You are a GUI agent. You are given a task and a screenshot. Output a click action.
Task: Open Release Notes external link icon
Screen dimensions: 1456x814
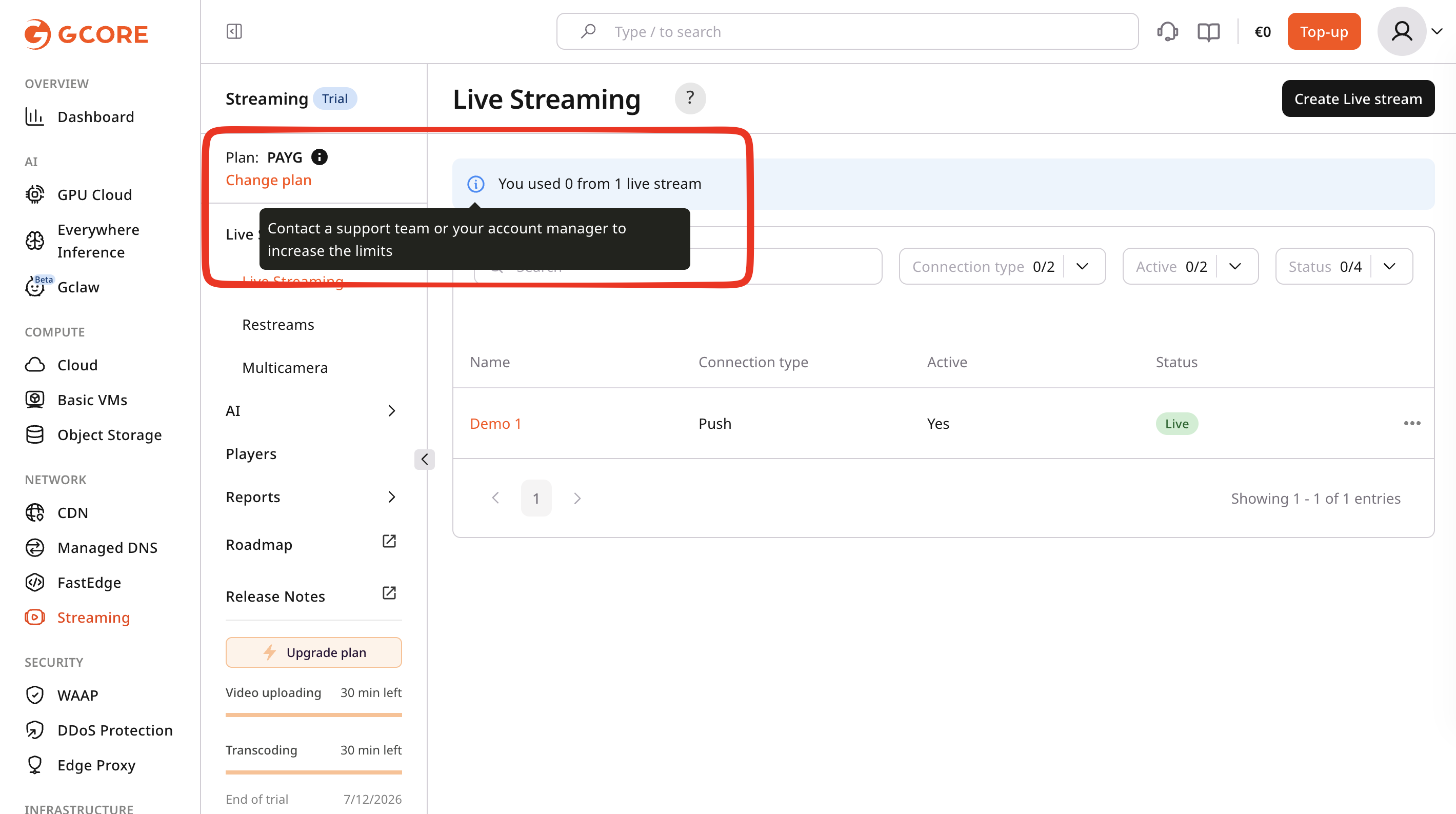[389, 593]
